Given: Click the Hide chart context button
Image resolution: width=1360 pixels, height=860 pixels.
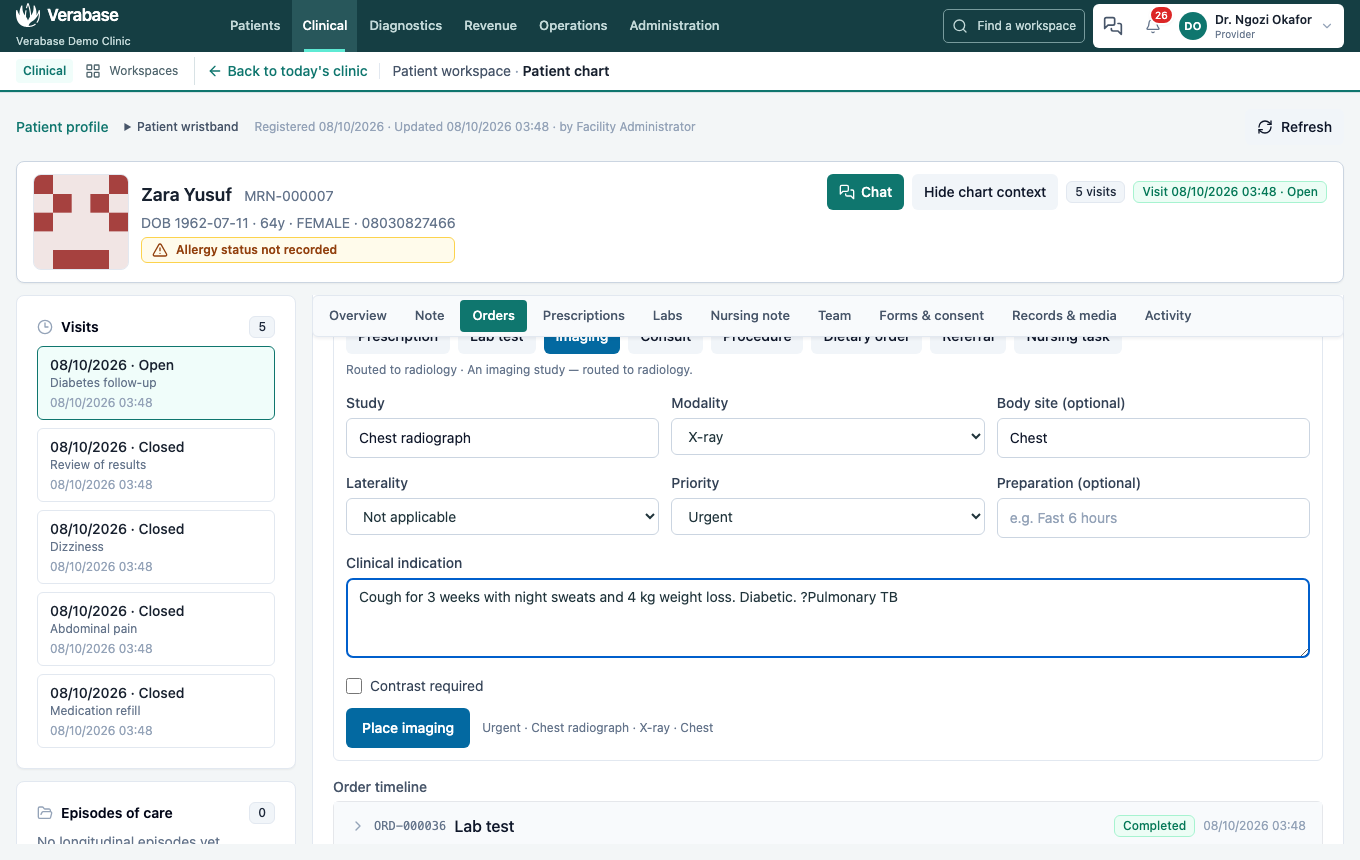Looking at the screenshot, I should coord(985,192).
